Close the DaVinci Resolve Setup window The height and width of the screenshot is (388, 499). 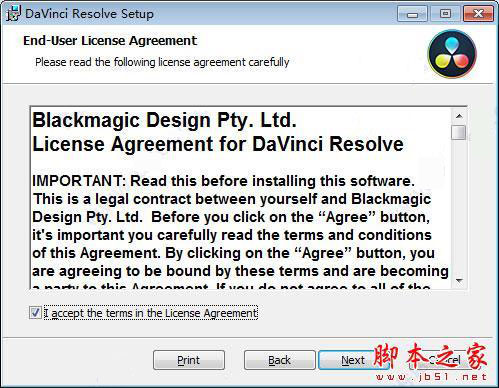(478, 14)
